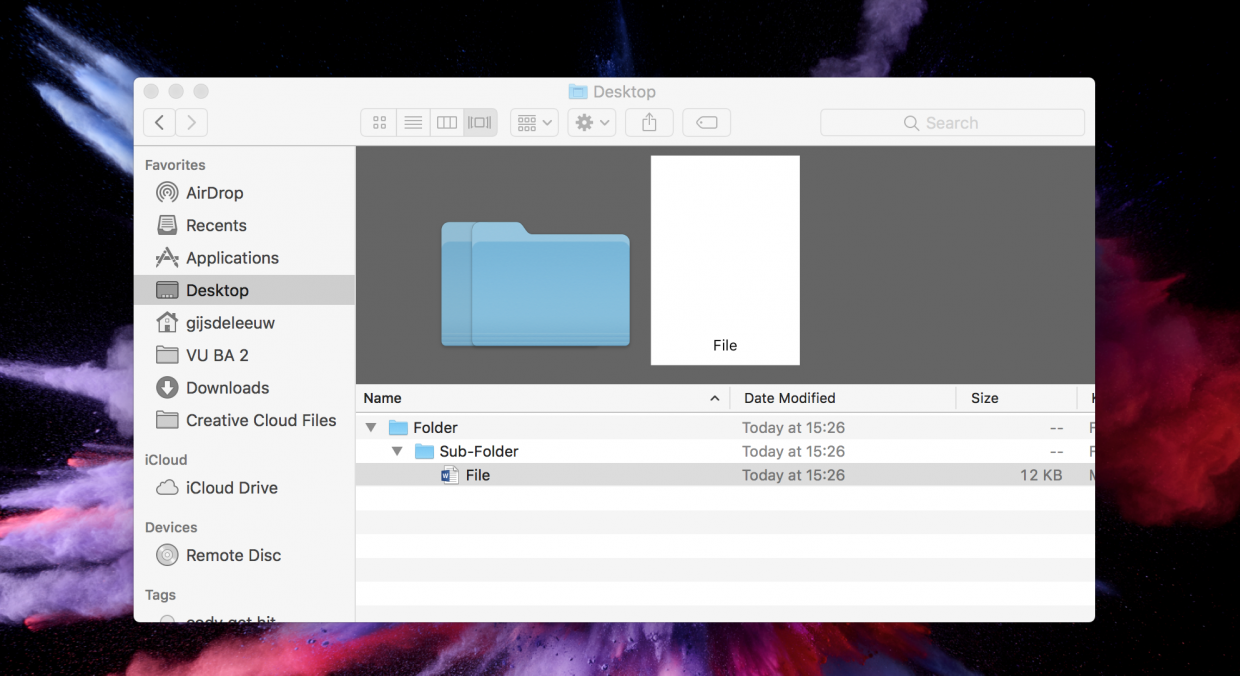Open AirDrop in the sidebar
The width and height of the screenshot is (1240, 676).
point(214,193)
